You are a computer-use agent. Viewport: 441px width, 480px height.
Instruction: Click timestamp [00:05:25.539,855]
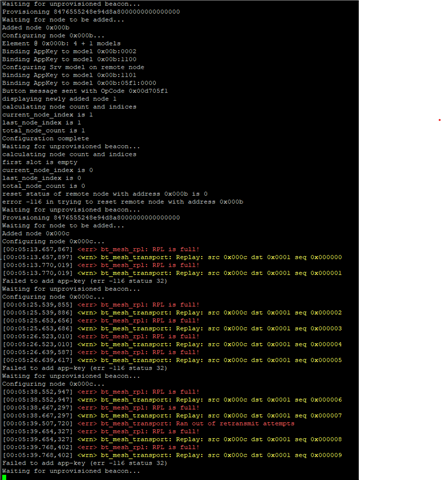tap(38, 305)
